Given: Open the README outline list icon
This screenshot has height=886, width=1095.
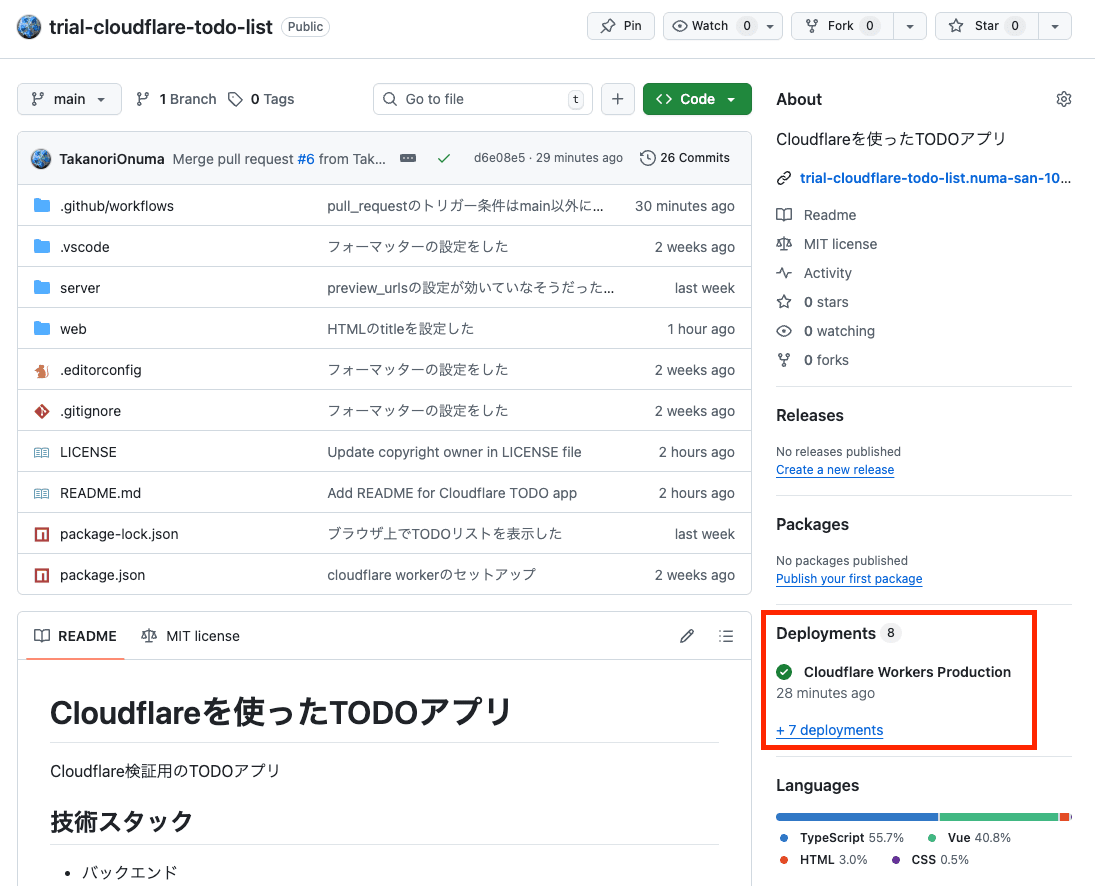Looking at the screenshot, I should (x=726, y=636).
